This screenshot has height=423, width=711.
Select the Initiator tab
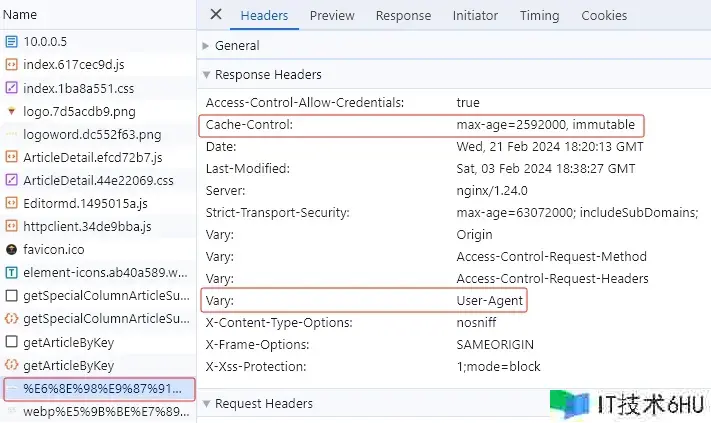tap(474, 15)
